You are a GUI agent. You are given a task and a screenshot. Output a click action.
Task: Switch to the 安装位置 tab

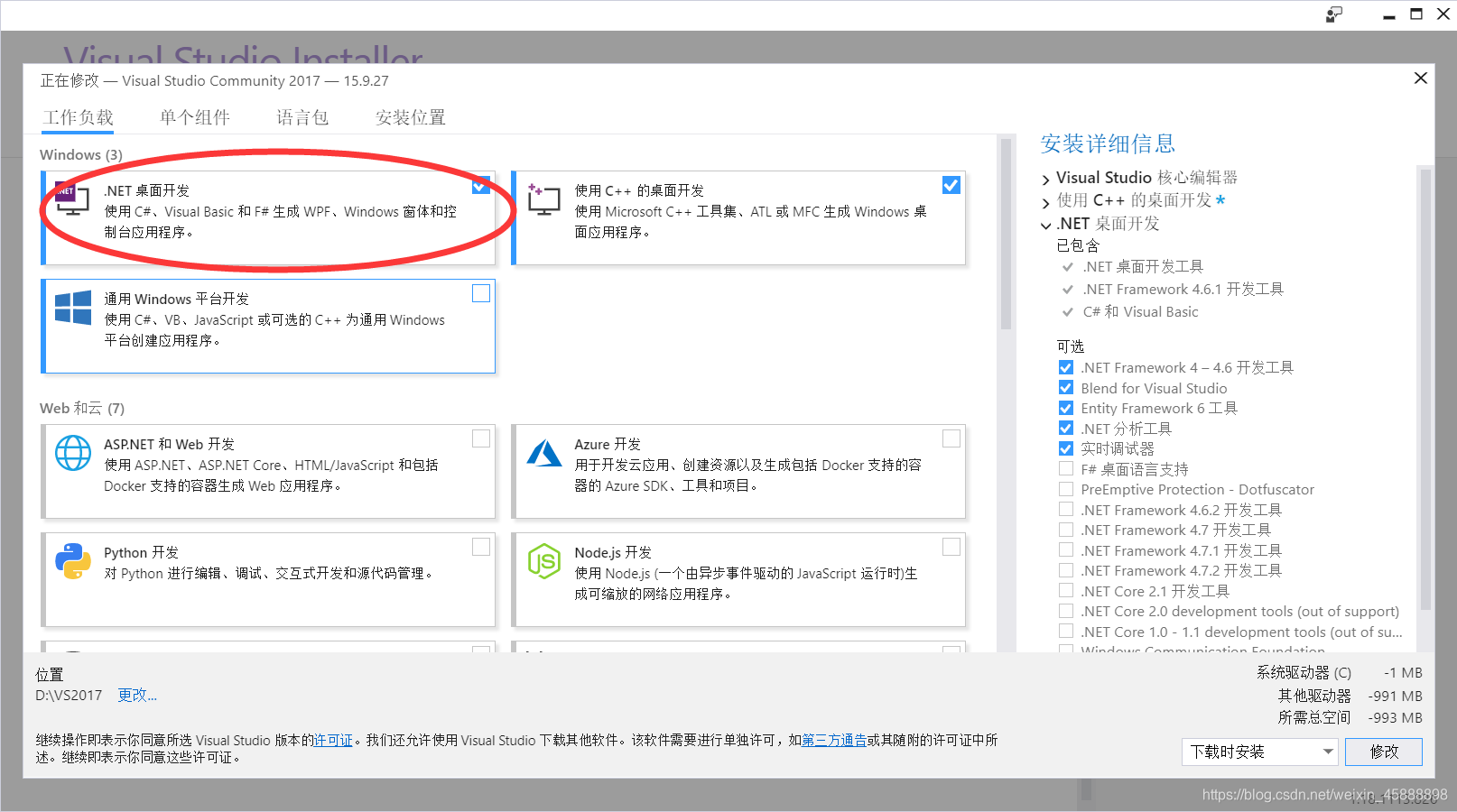[x=411, y=117]
